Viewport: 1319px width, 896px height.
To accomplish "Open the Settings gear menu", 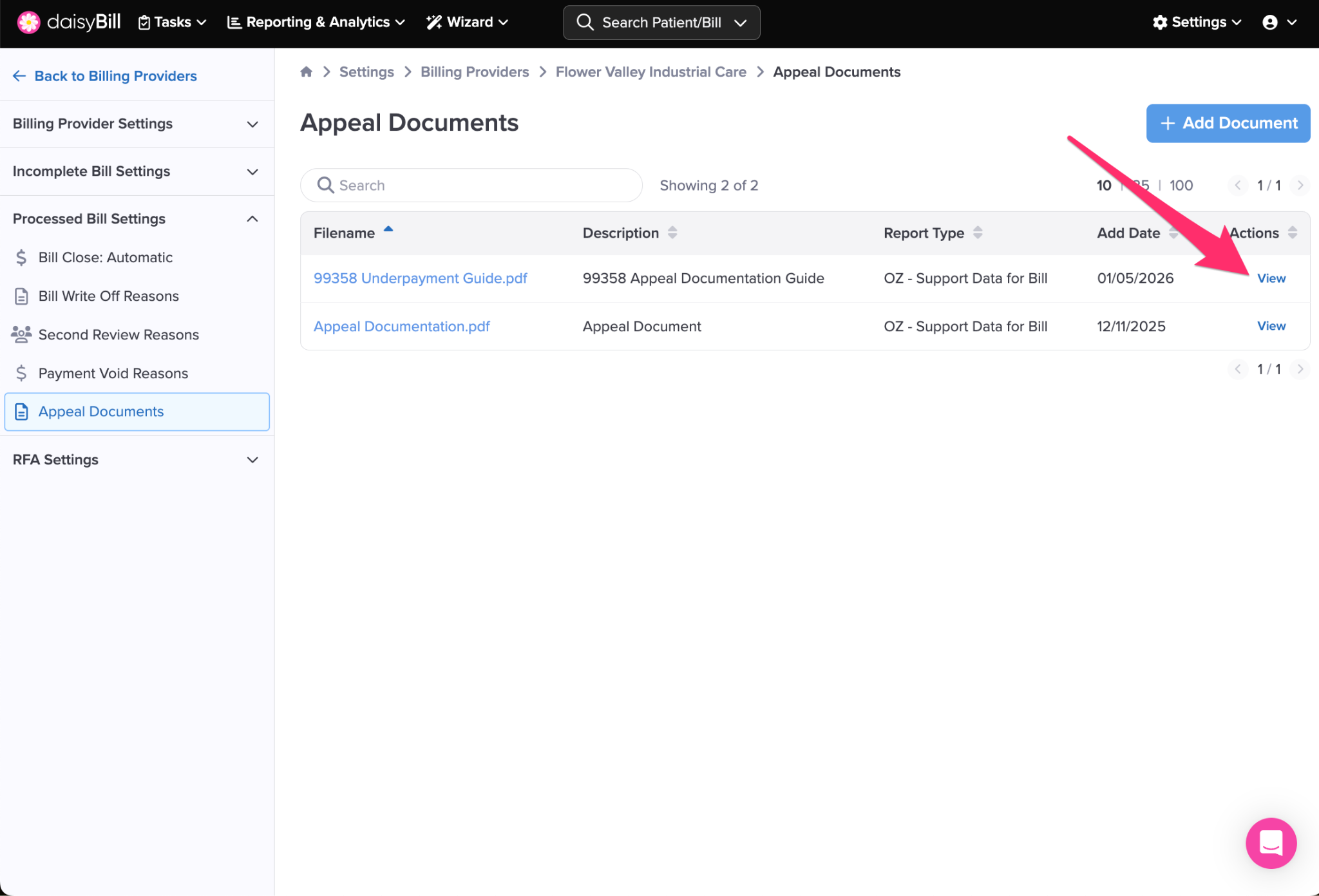I will (x=1197, y=22).
